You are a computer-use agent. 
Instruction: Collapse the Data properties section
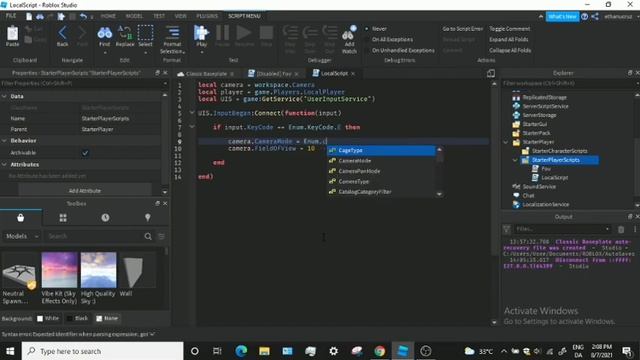(x=4, y=96)
